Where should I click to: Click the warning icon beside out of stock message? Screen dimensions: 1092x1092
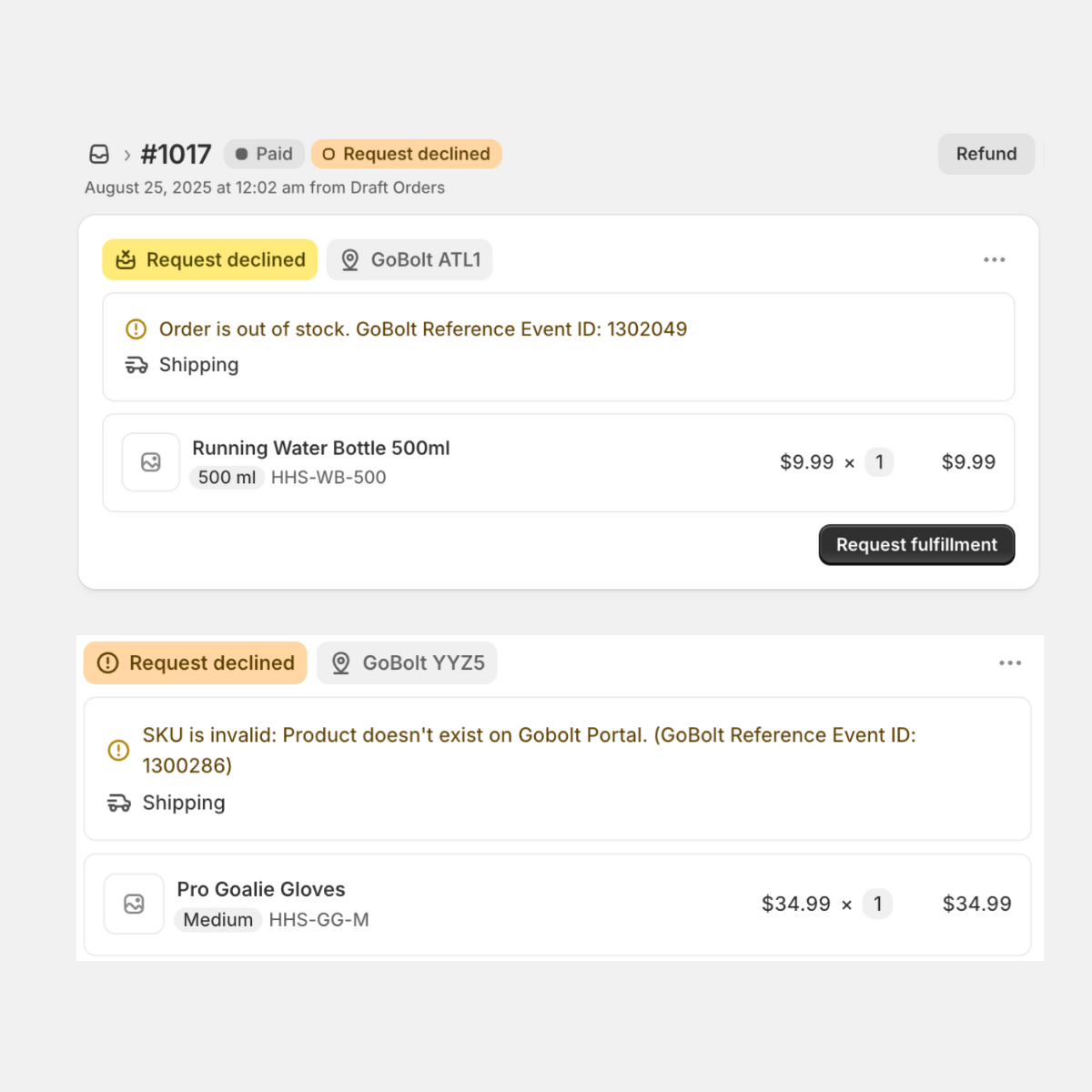[x=136, y=329]
